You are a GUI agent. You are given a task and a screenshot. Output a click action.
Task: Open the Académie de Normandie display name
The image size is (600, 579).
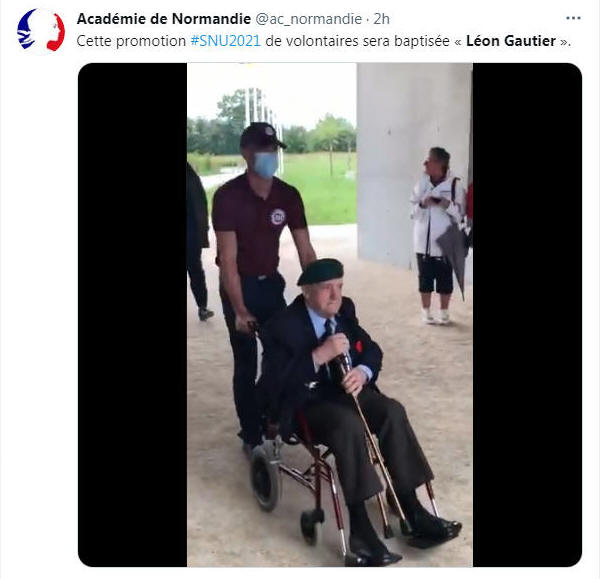[164, 19]
